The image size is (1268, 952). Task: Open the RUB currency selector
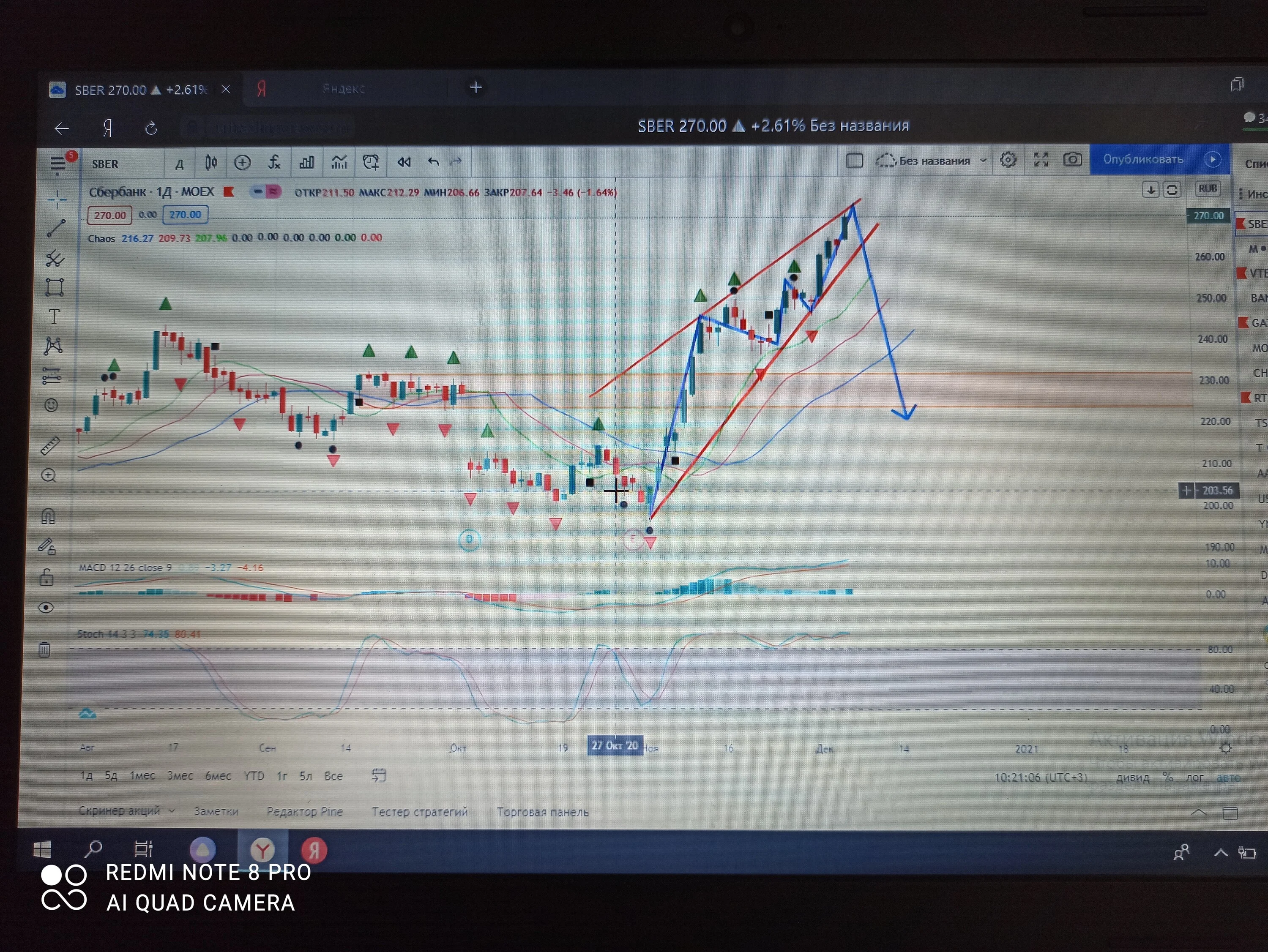pyautogui.click(x=1208, y=188)
